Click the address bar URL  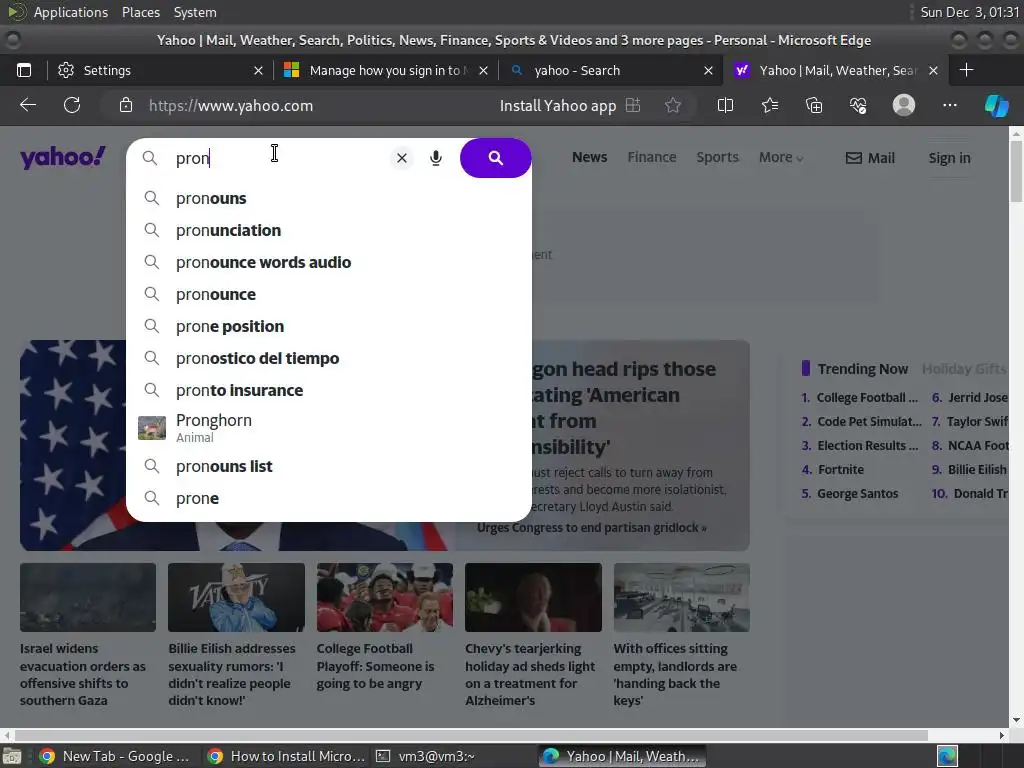[231, 105]
